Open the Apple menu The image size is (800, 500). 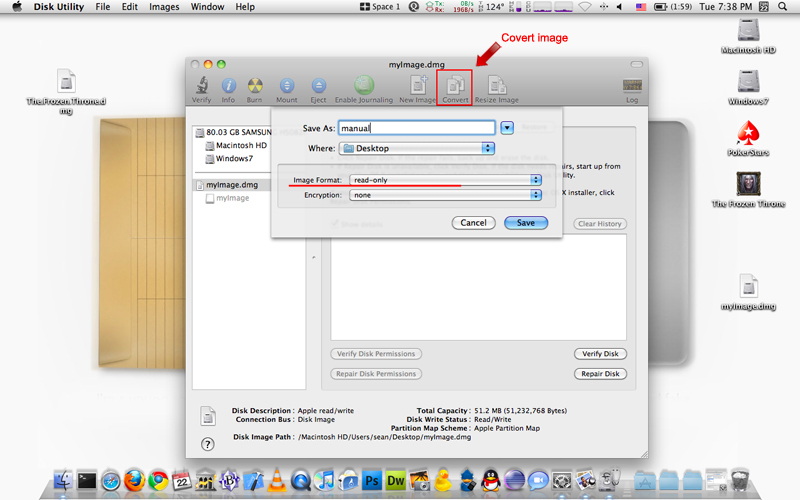pyautogui.click(x=17, y=7)
